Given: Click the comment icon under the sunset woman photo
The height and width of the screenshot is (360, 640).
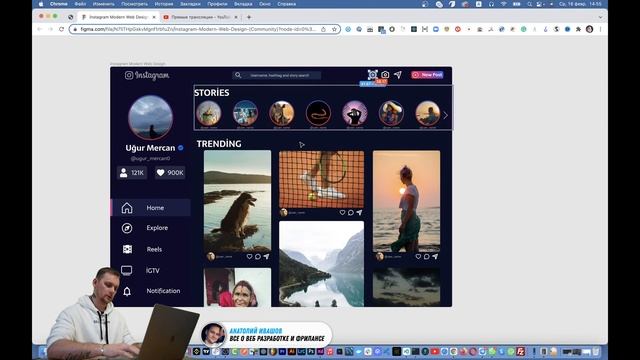Looking at the screenshot, I should [427, 257].
